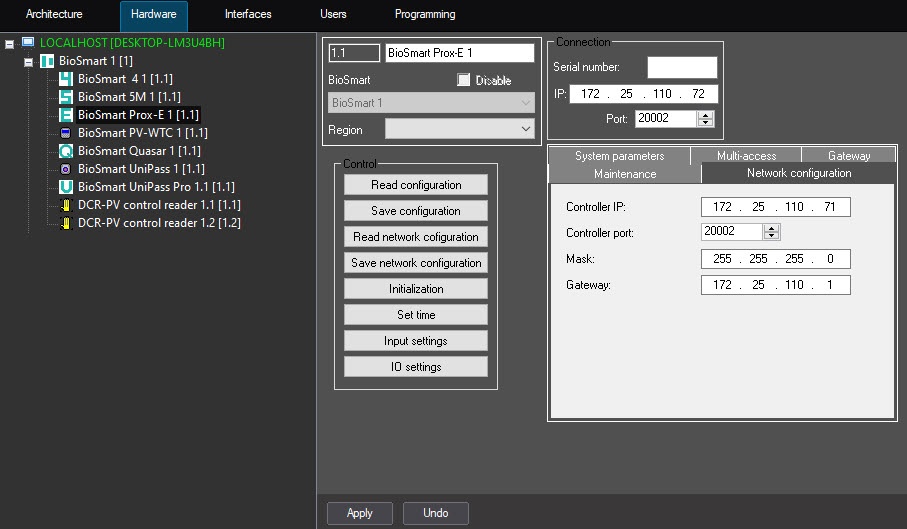
Task: Apply the changes
Action: [360, 513]
